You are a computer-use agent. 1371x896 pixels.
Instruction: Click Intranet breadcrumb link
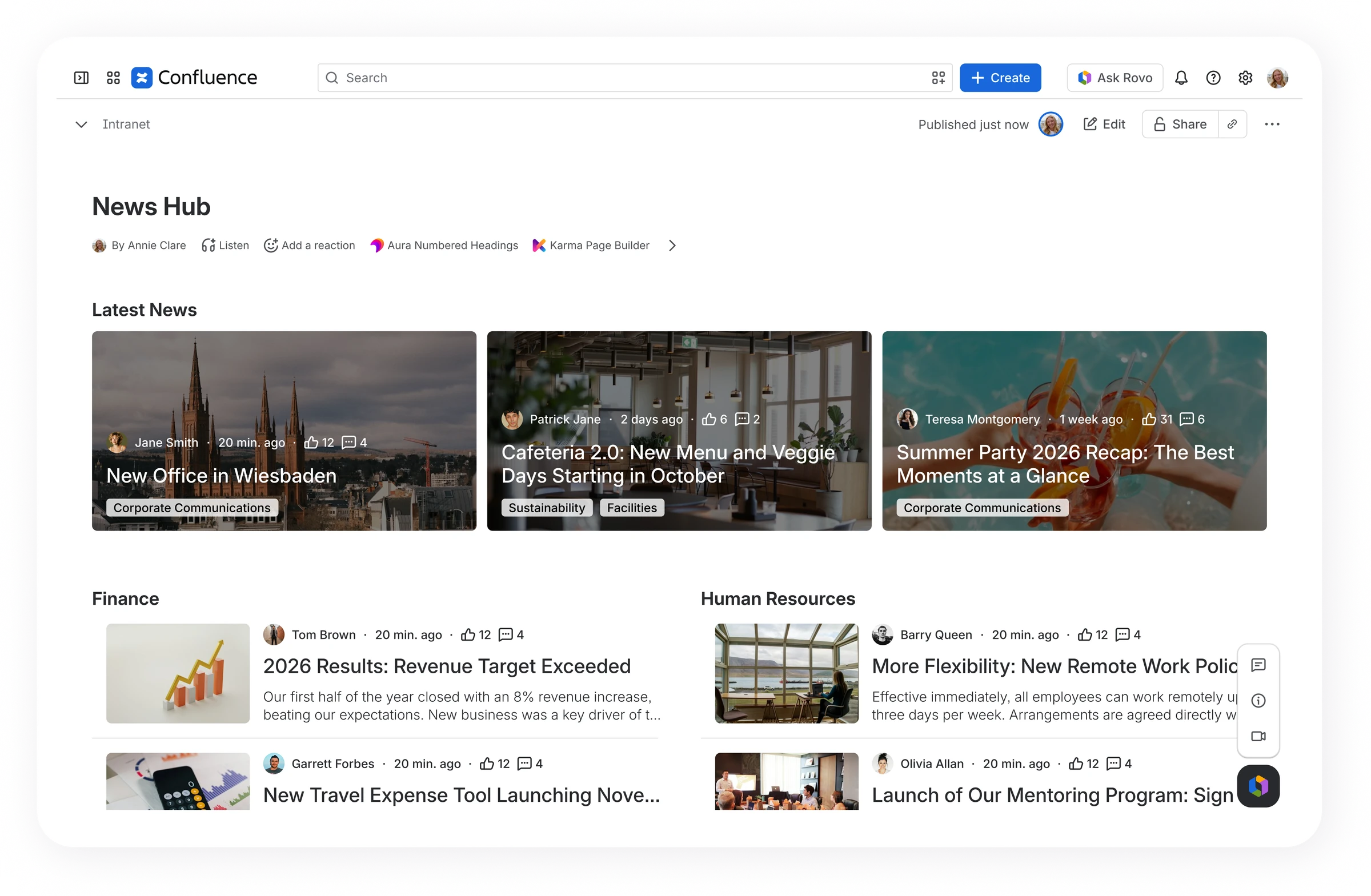126,124
